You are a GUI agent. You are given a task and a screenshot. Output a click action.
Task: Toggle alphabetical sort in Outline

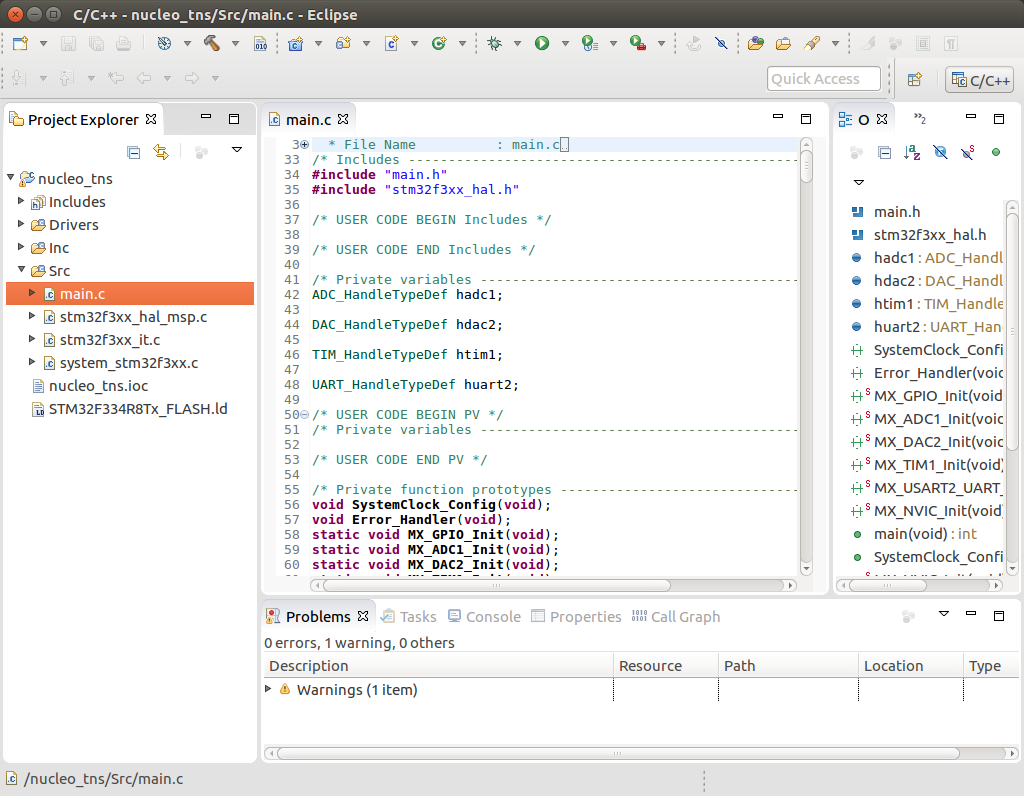[x=912, y=152]
